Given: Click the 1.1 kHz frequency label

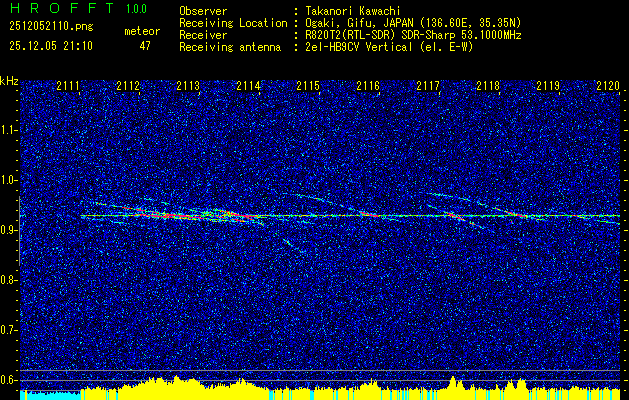Looking at the screenshot, I should coord(8,130).
